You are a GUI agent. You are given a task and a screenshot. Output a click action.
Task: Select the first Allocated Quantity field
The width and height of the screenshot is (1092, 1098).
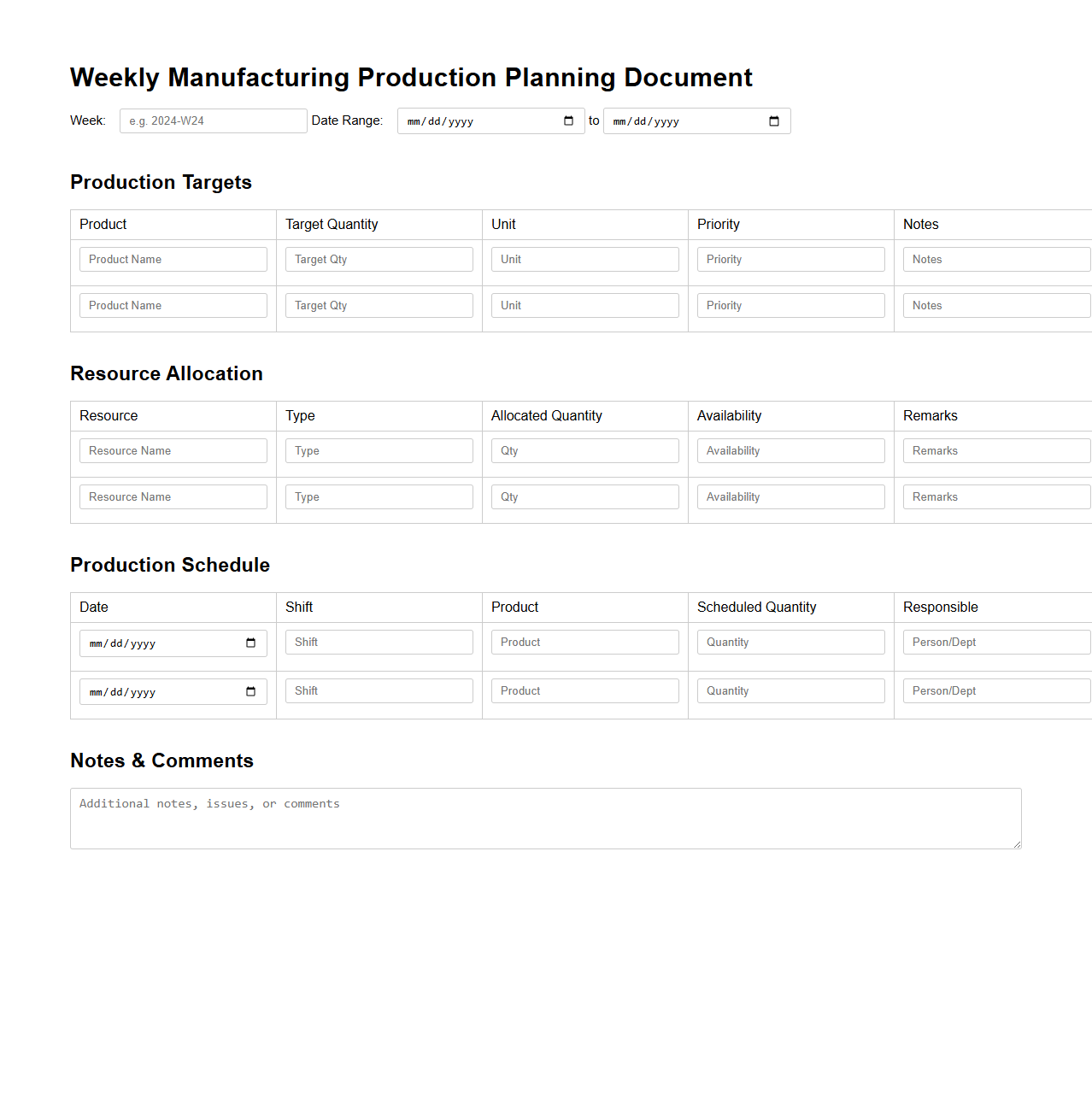coord(584,450)
